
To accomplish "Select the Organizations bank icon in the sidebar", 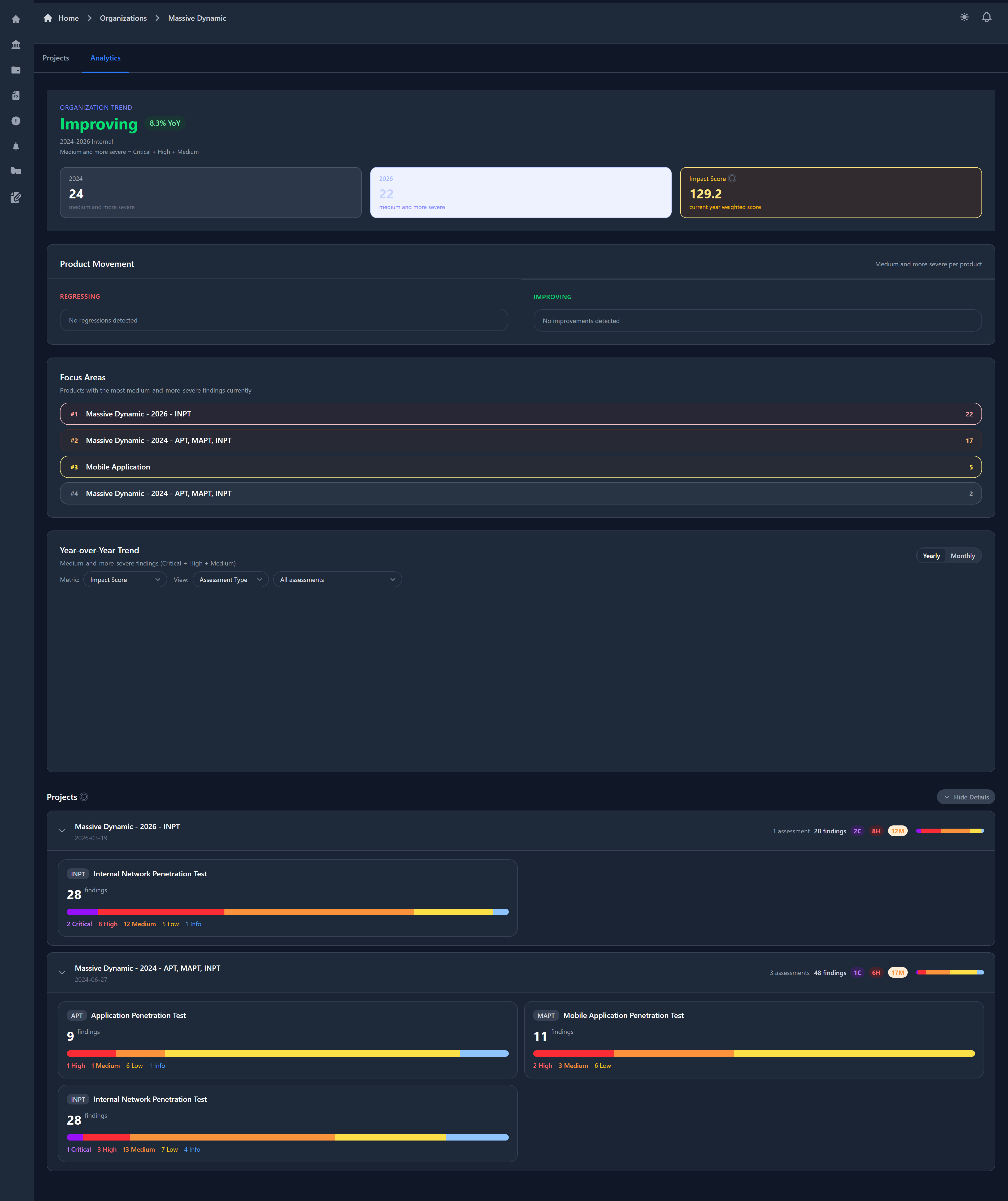I will [15, 45].
